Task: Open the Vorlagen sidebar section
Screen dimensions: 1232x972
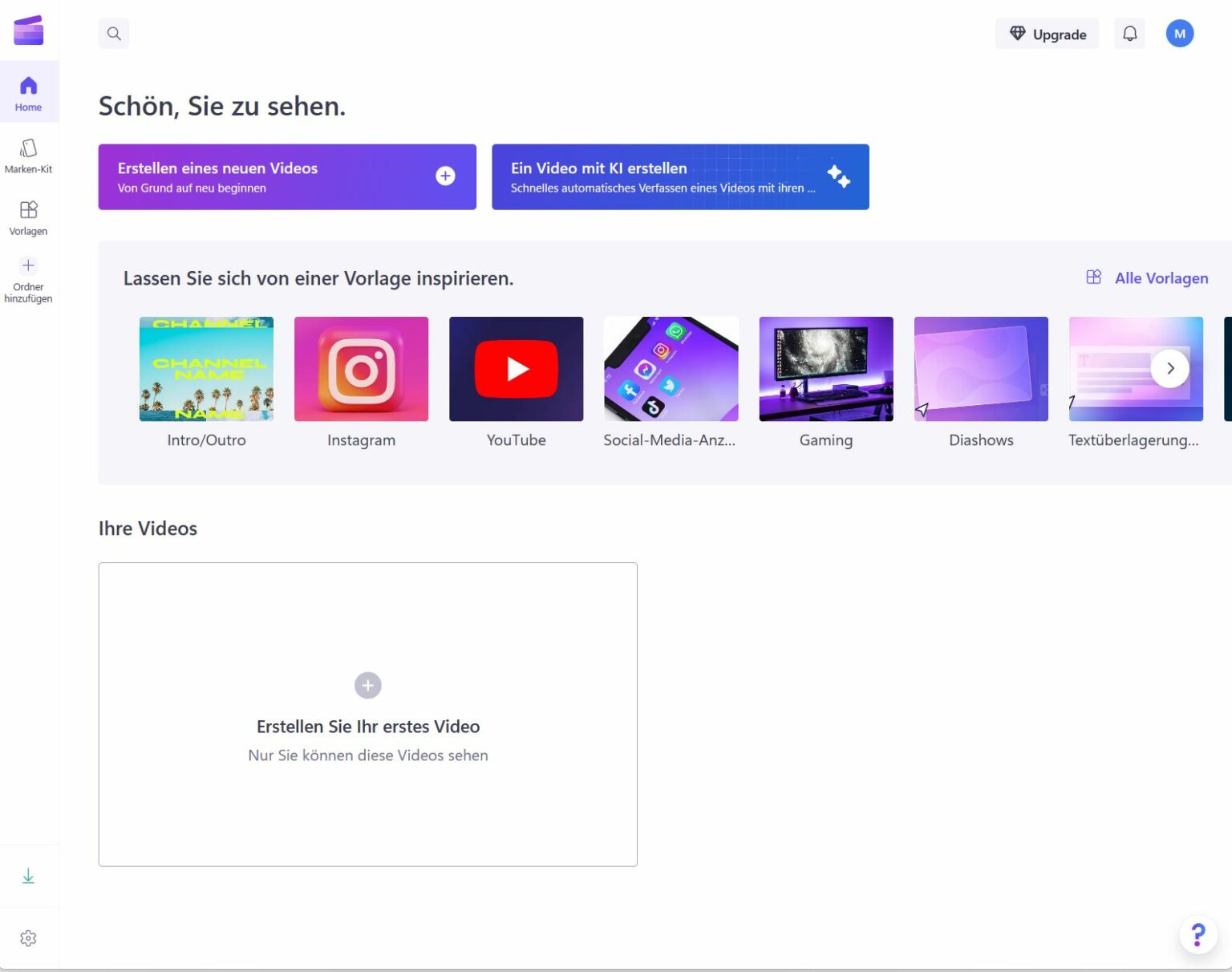Action: point(29,217)
